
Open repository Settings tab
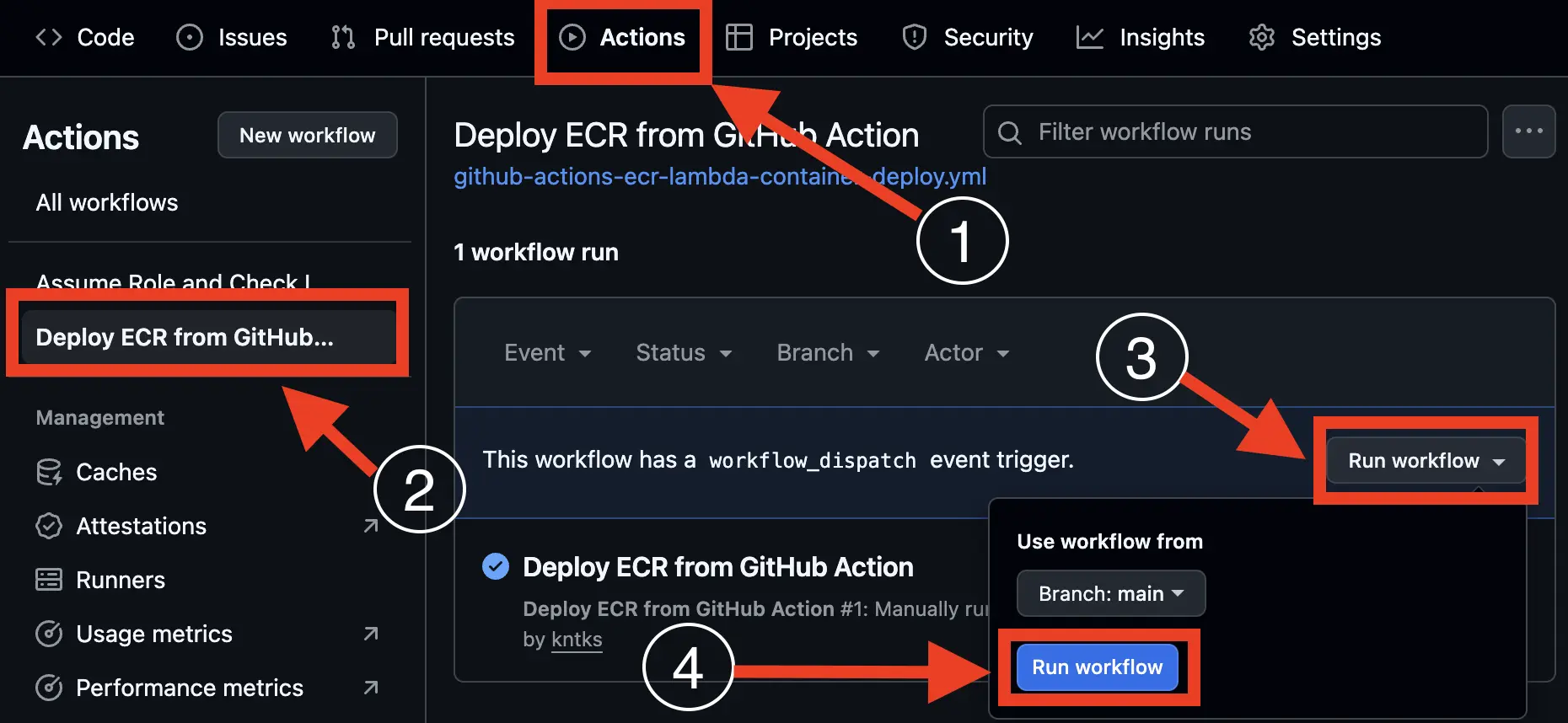1314,37
